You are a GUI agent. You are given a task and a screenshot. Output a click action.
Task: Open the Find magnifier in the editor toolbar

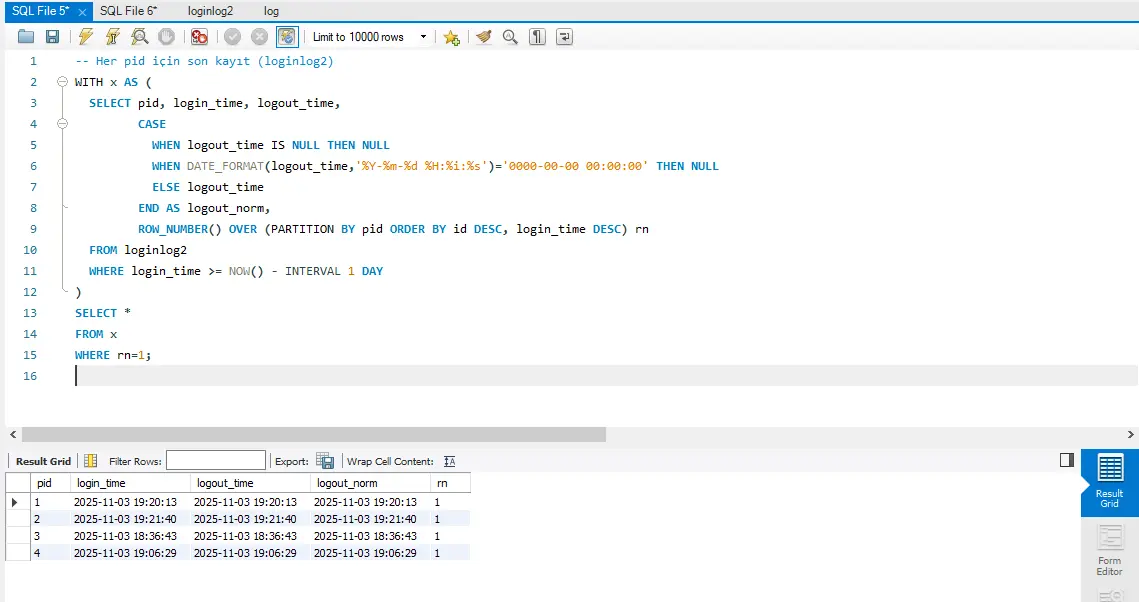510,37
